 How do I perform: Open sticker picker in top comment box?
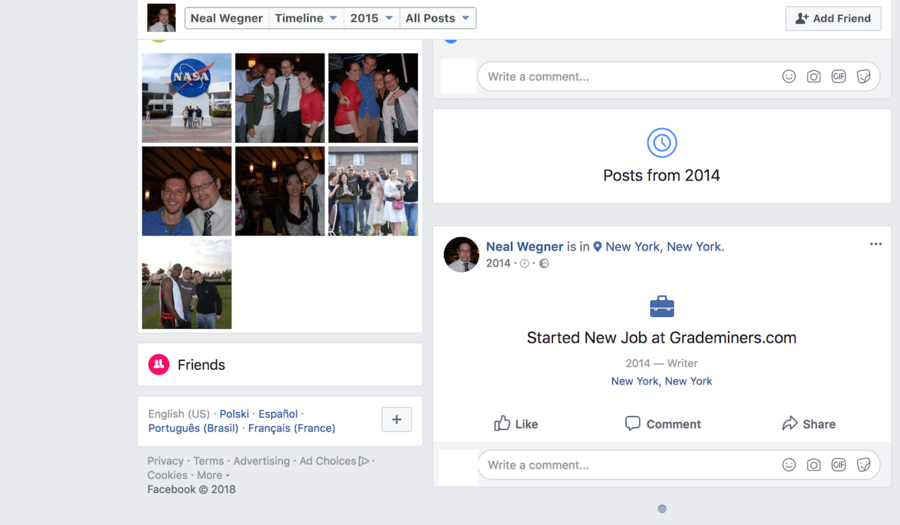tap(863, 76)
